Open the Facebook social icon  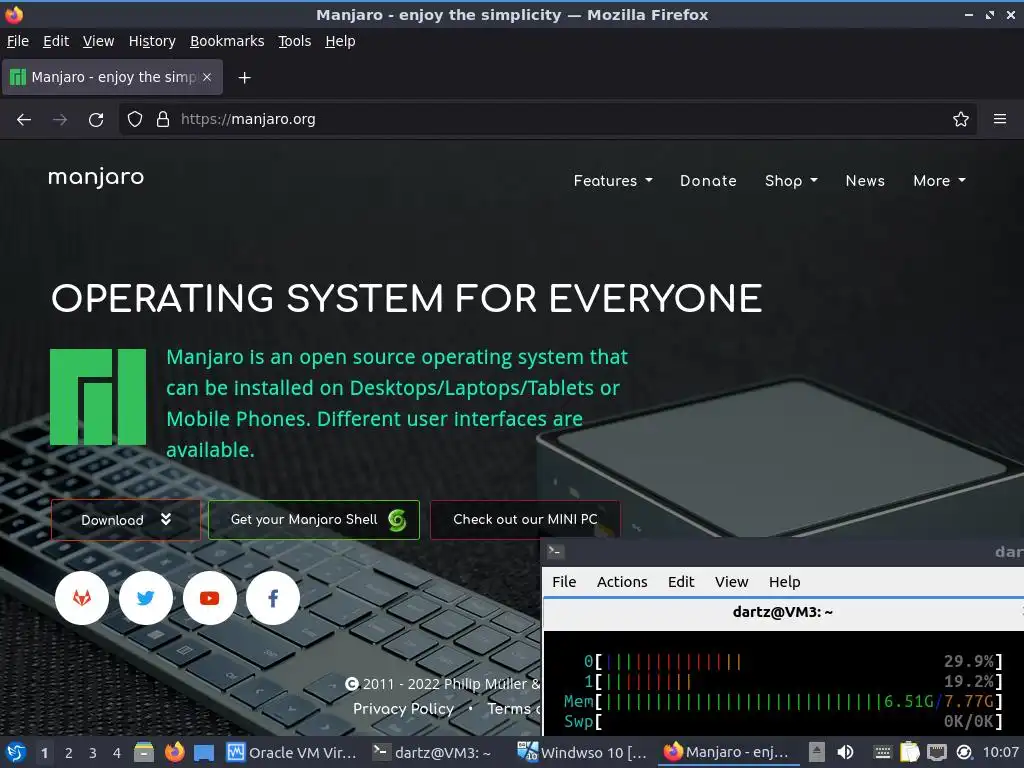[273, 598]
